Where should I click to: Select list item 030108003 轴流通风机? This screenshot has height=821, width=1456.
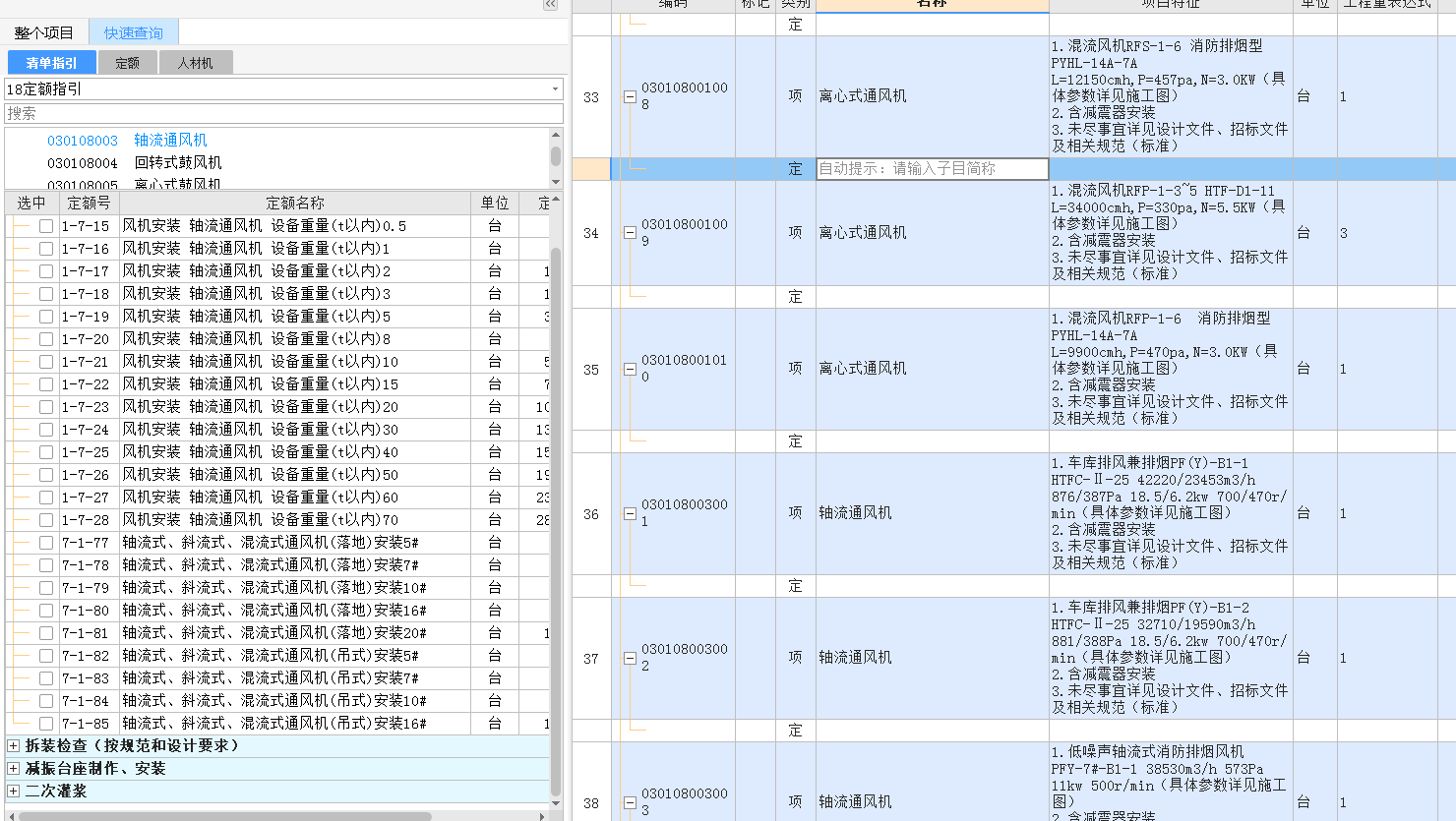coord(127,141)
